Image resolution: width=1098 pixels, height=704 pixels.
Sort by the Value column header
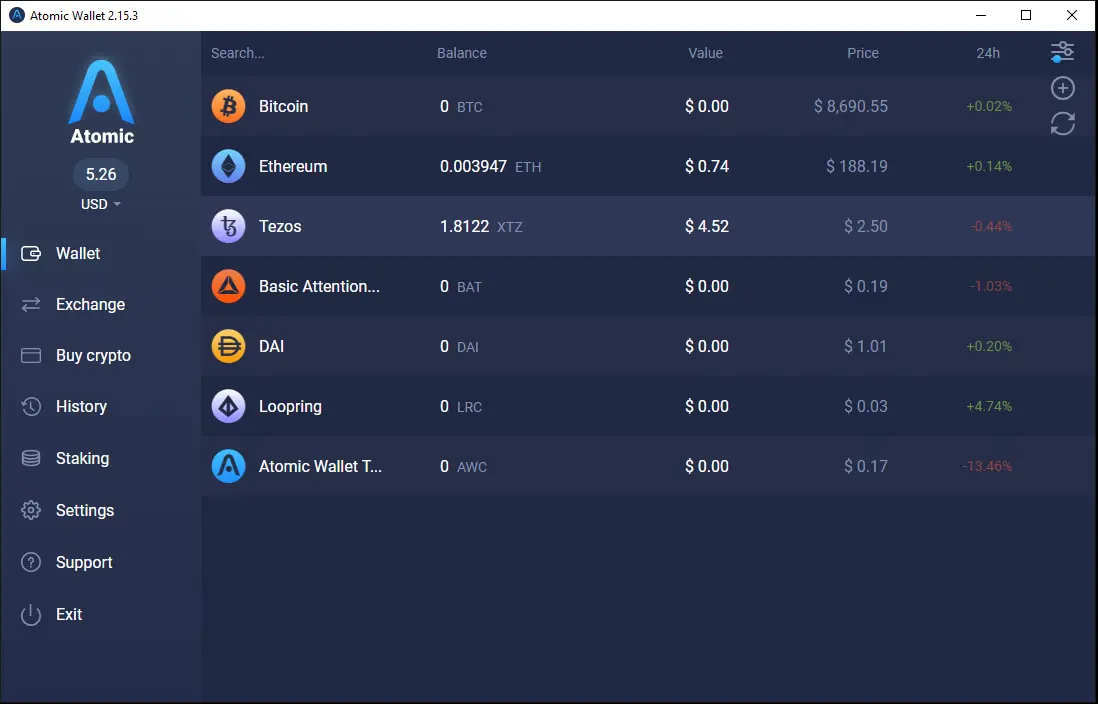point(705,53)
